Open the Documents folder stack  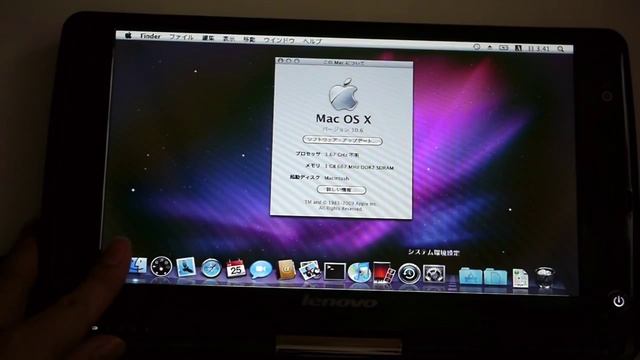pos(495,277)
